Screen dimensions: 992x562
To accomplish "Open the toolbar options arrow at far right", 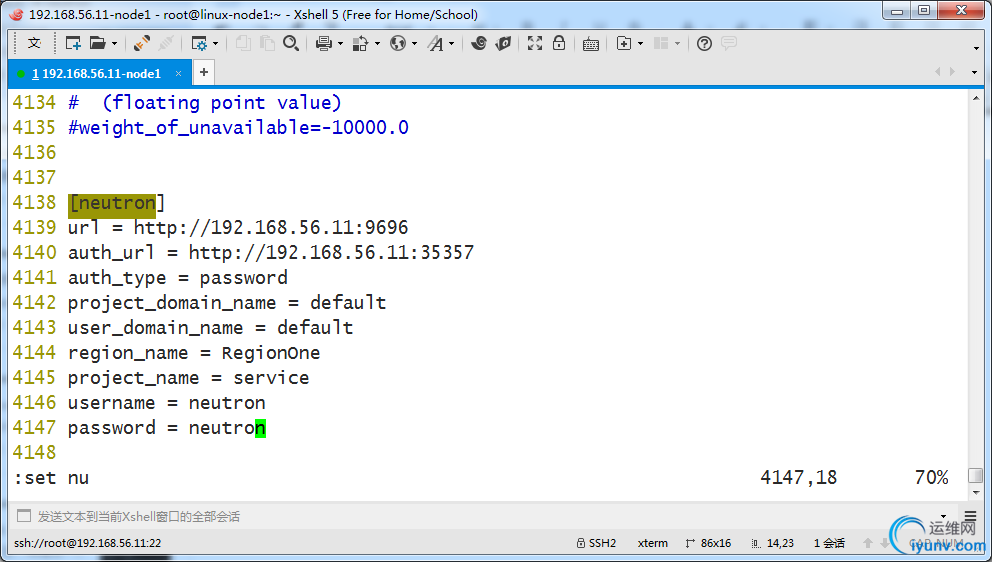I will [976, 48].
